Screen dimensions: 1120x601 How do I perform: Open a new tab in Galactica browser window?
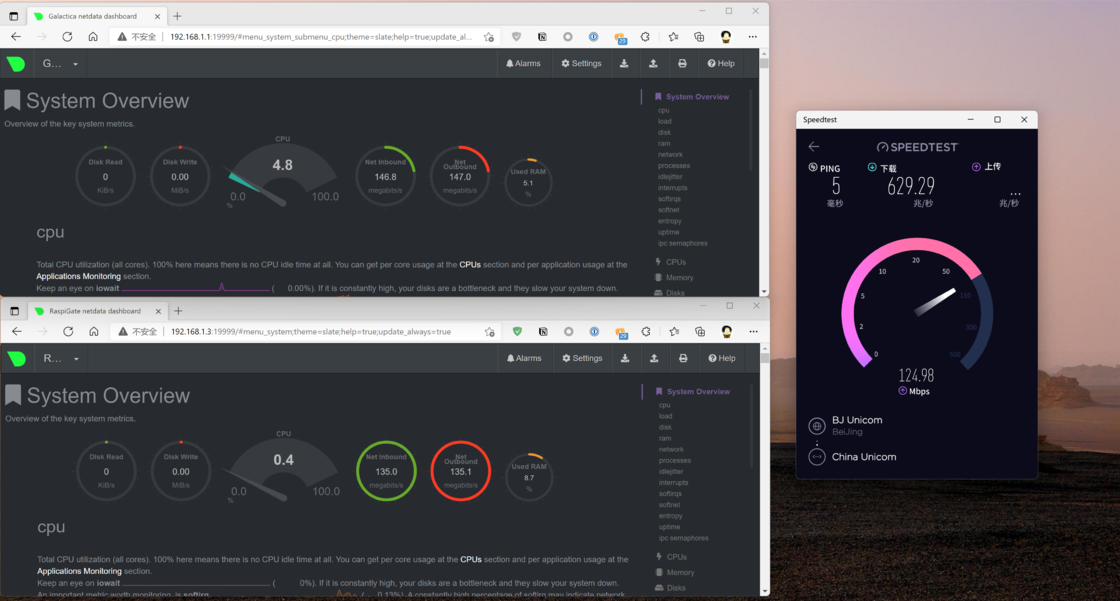(177, 16)
